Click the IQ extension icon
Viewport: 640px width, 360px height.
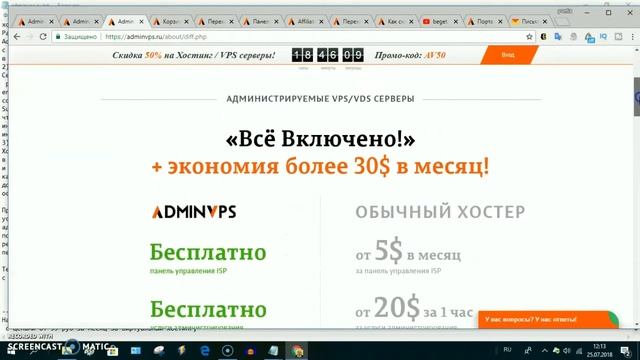click(603, 37)
